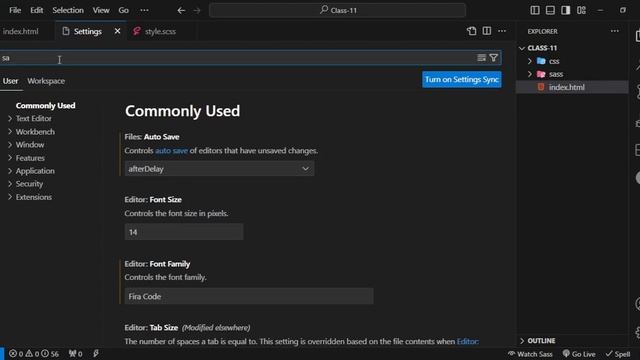640x360 pixels.
Task: Open the Auto Save afterDelay dropdown
Action: [220, 169]
